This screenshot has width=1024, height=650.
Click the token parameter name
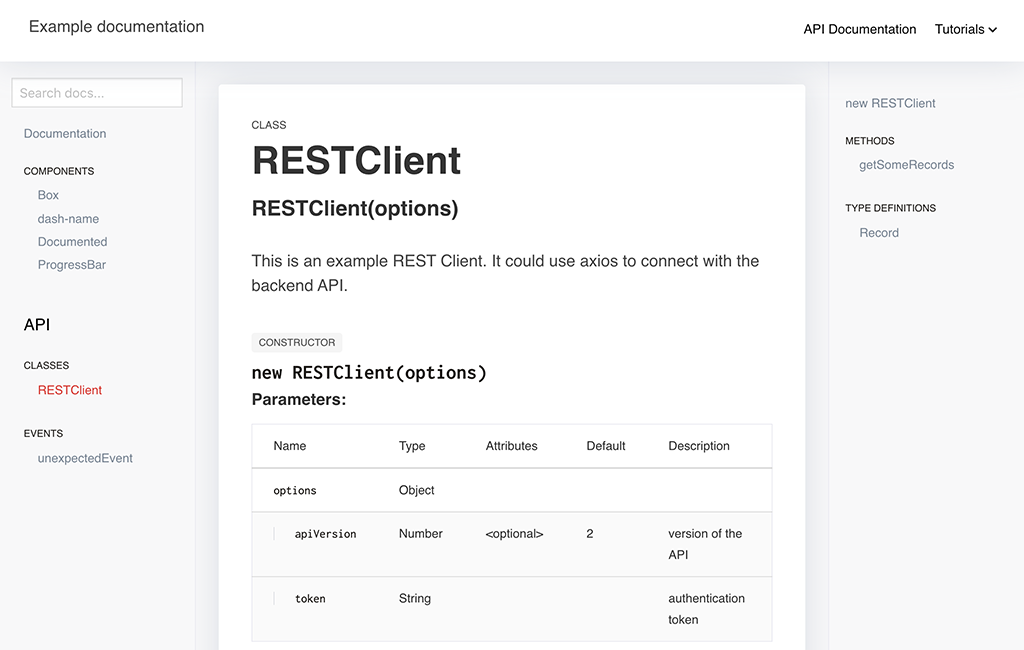310,599
